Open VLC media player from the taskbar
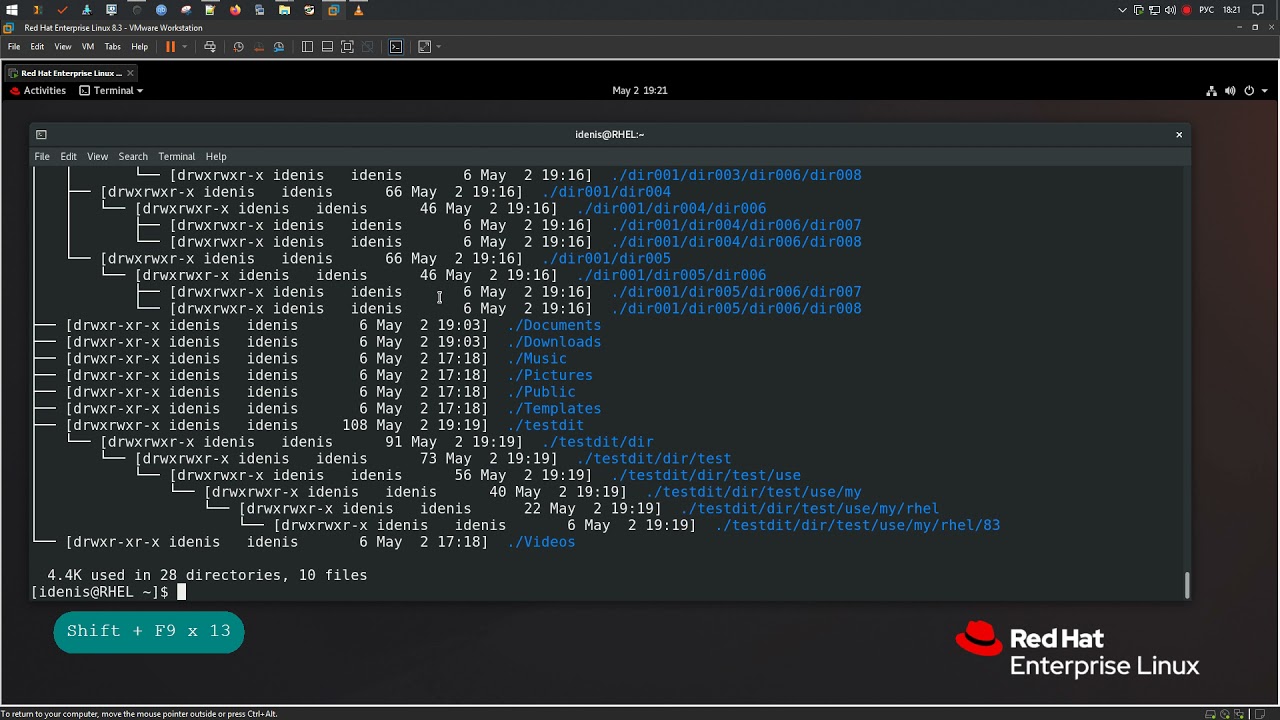1280x720 pixels. click(358, 10)
